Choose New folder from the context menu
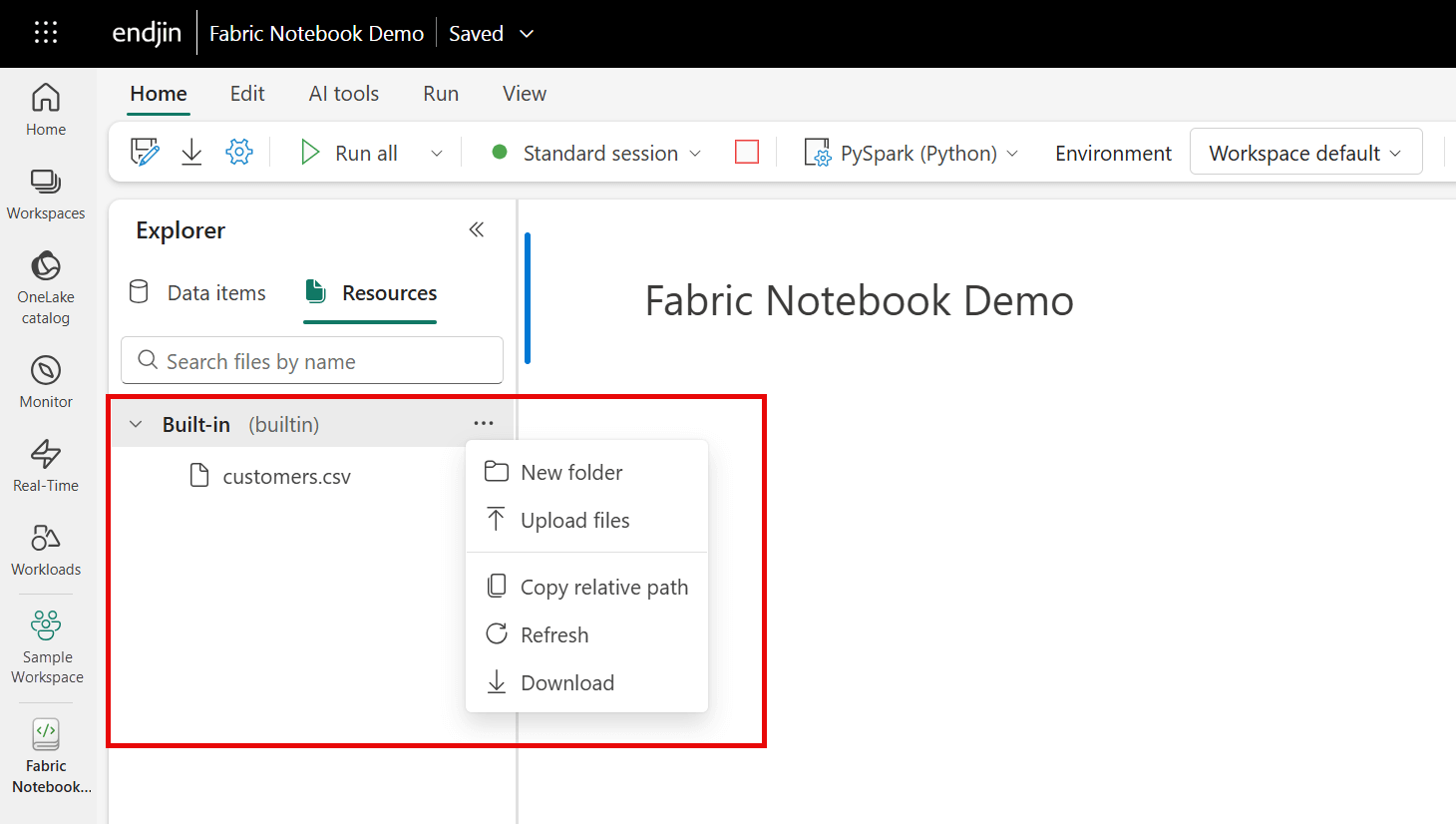 pyautogui.click(x=586, y=472)
